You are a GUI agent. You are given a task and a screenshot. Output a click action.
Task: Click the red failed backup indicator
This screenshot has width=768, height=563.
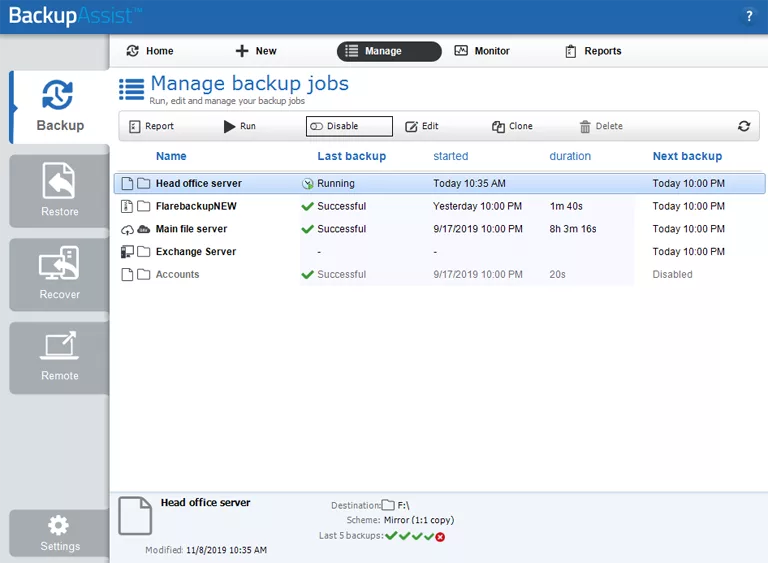(x=440, y=537)
